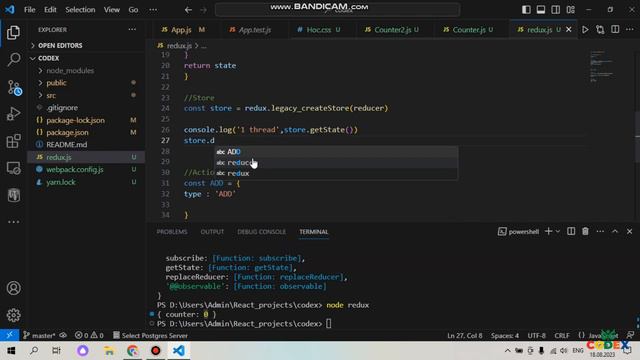Click Select Postgres Server
This screenshot has height=360, width=640.
(x=150, y=336)
